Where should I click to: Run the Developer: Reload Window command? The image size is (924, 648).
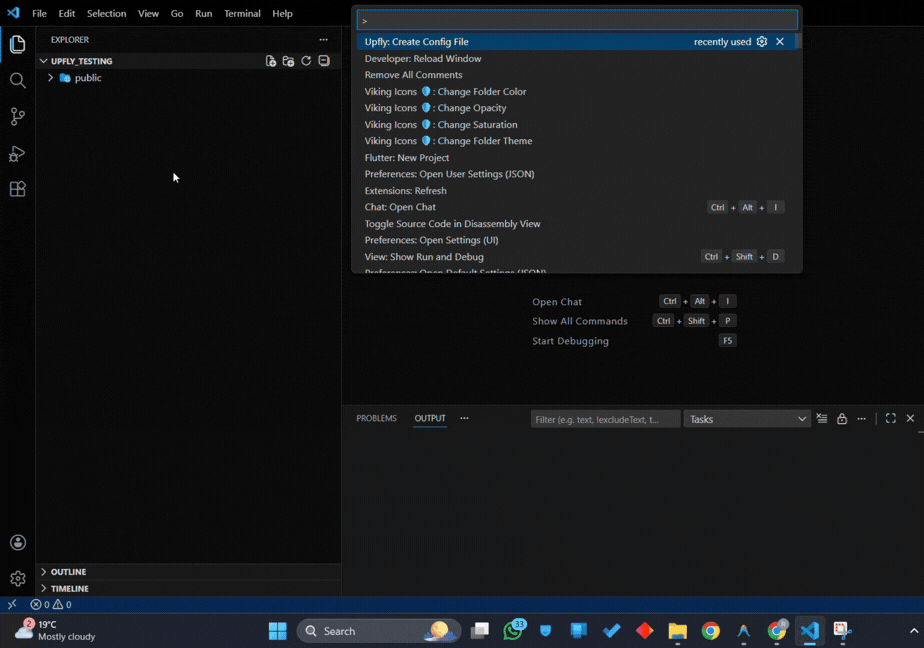(421, 58)
